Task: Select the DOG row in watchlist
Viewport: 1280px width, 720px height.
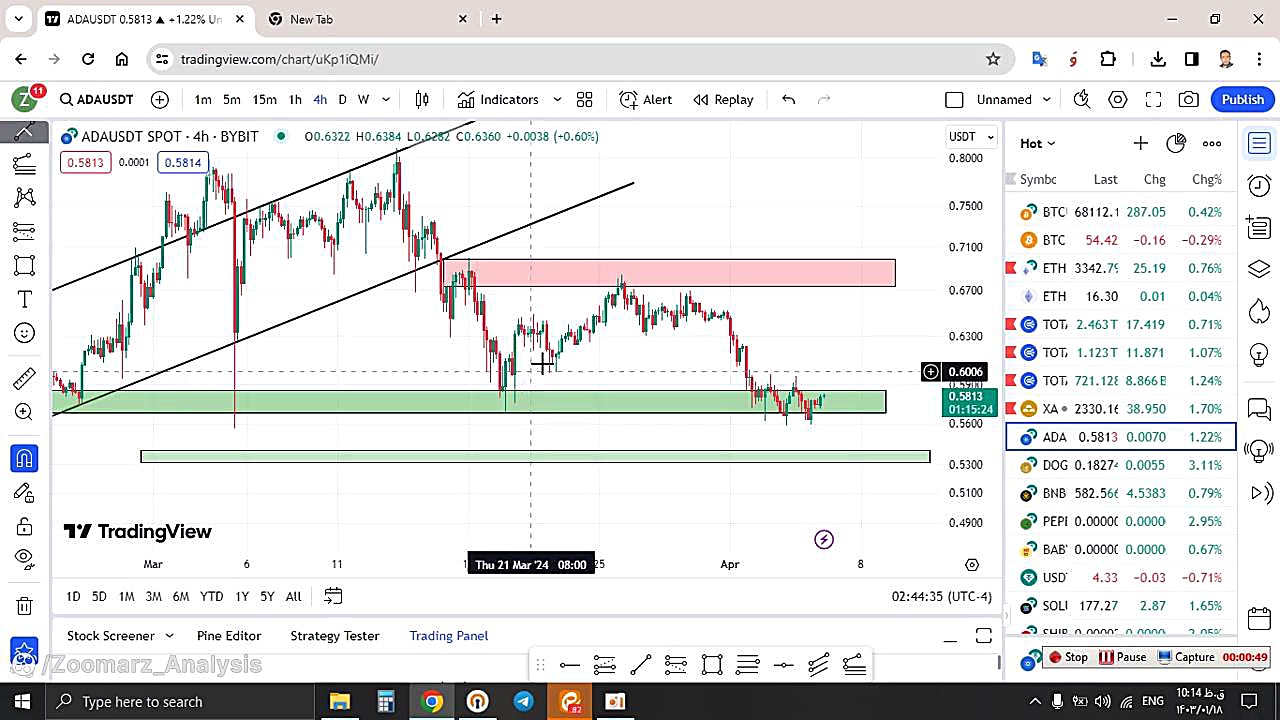Action: (1121, 465)
